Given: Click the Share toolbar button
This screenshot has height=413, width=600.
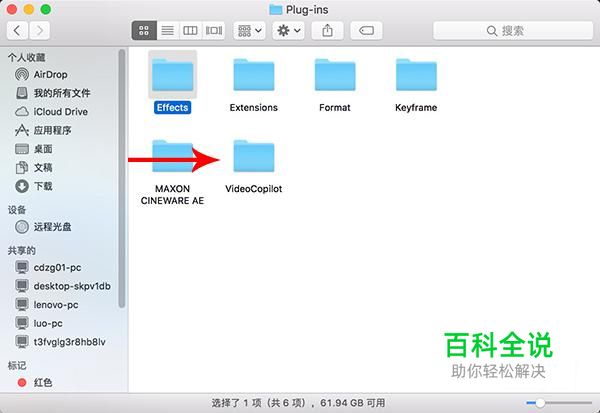Looking at the screenshot, I should pos(327,31).
